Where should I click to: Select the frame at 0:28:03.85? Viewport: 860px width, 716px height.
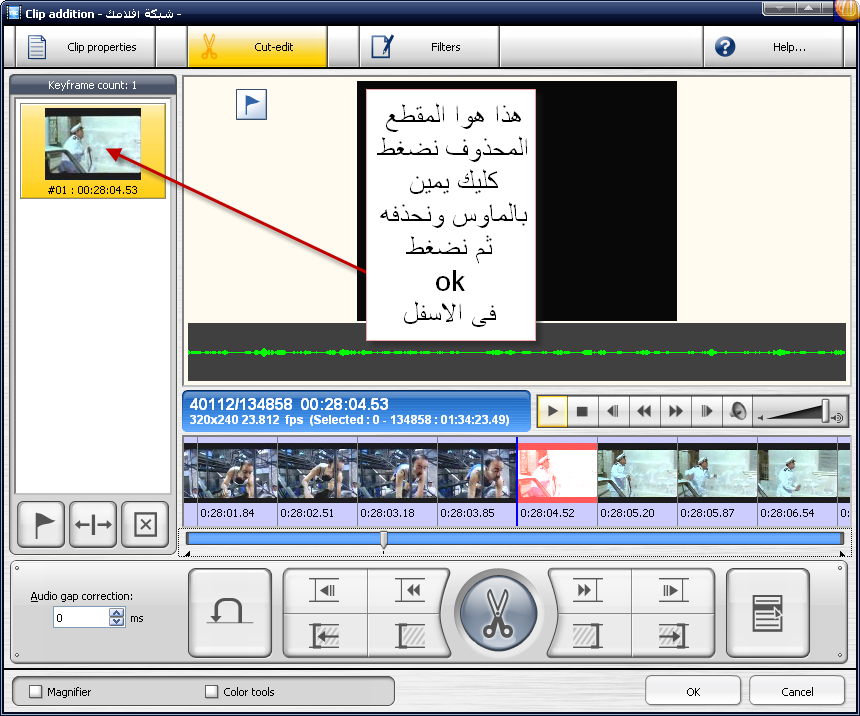477,482
